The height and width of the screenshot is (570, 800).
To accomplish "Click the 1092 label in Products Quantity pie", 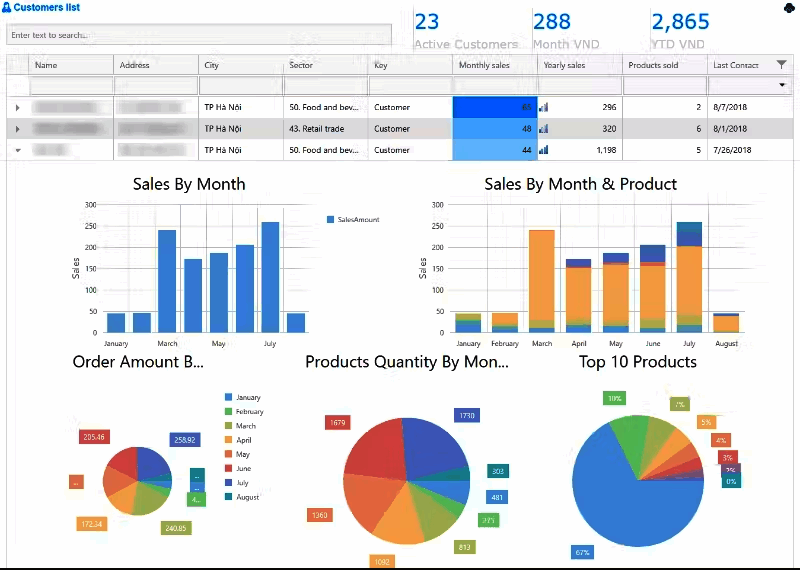I will pos(382,561).
